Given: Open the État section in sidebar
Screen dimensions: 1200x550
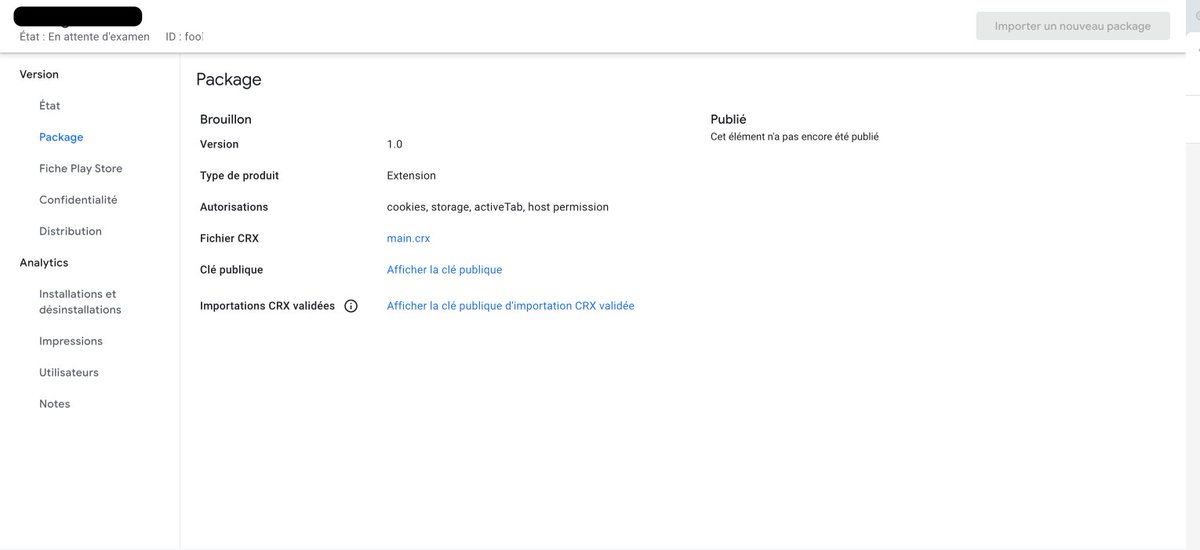Looking at the screenshot, I should (x=50, y=106).
